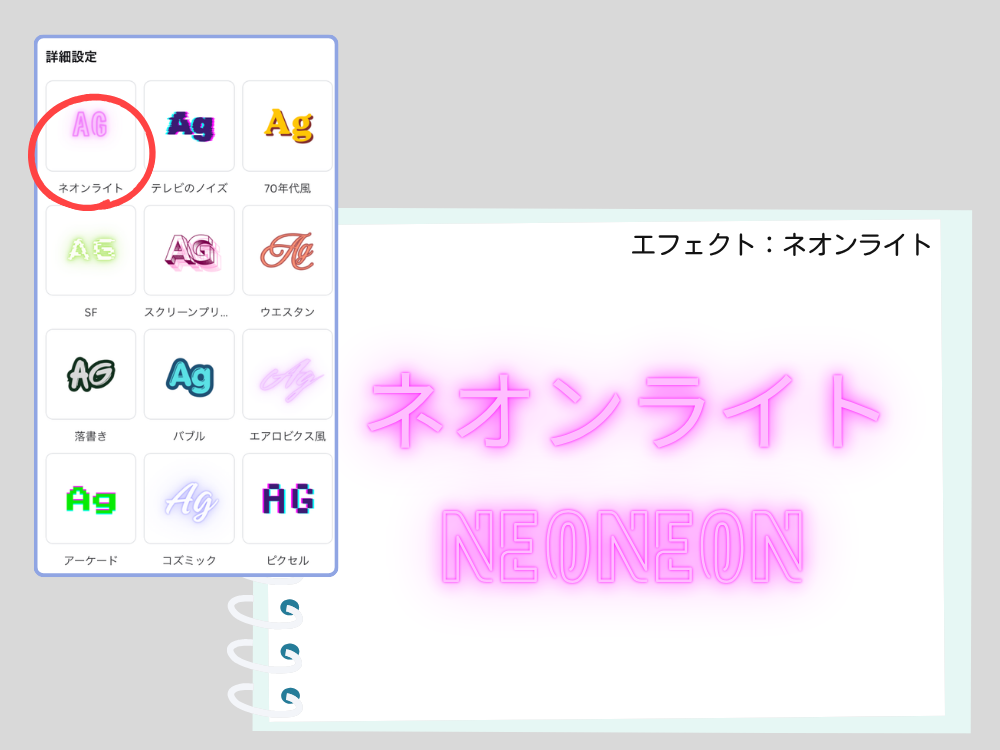Choose the ピクセル pixel text effect
This screenshot has width=1000, height=750.
pyautogui.click(x=287, y=497)
